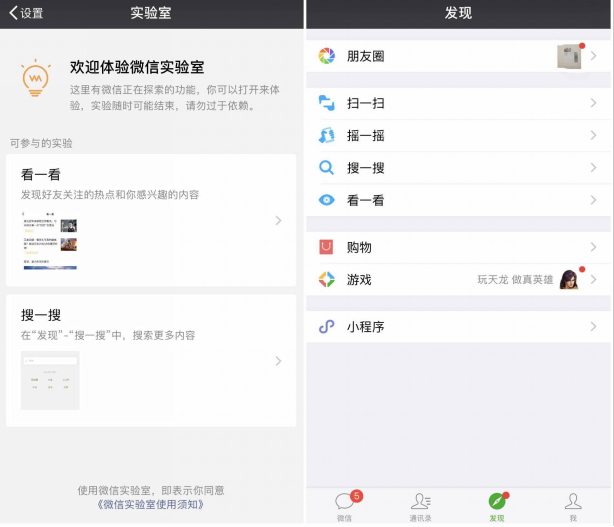Open the 看一看 experiment card title
Screen dimensions: 614x527
(41, 175)
